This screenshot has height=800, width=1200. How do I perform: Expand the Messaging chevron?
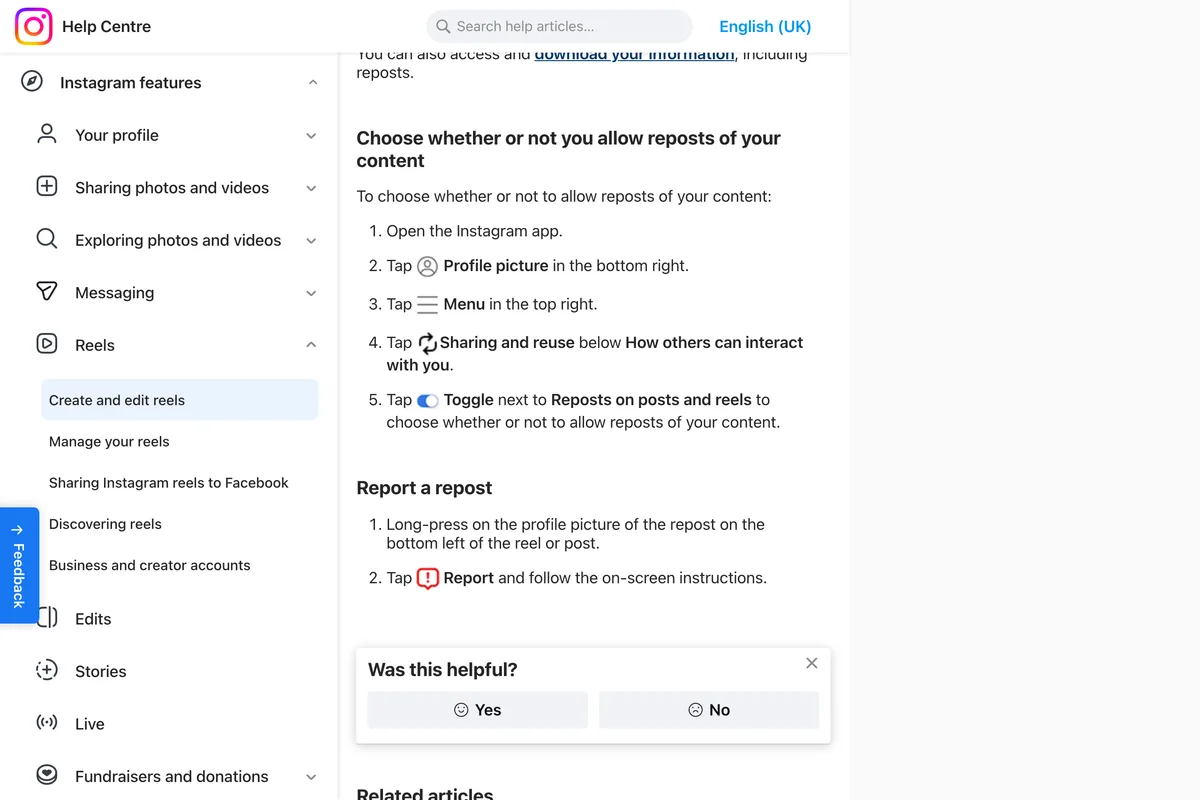click(x=311, y=293)
